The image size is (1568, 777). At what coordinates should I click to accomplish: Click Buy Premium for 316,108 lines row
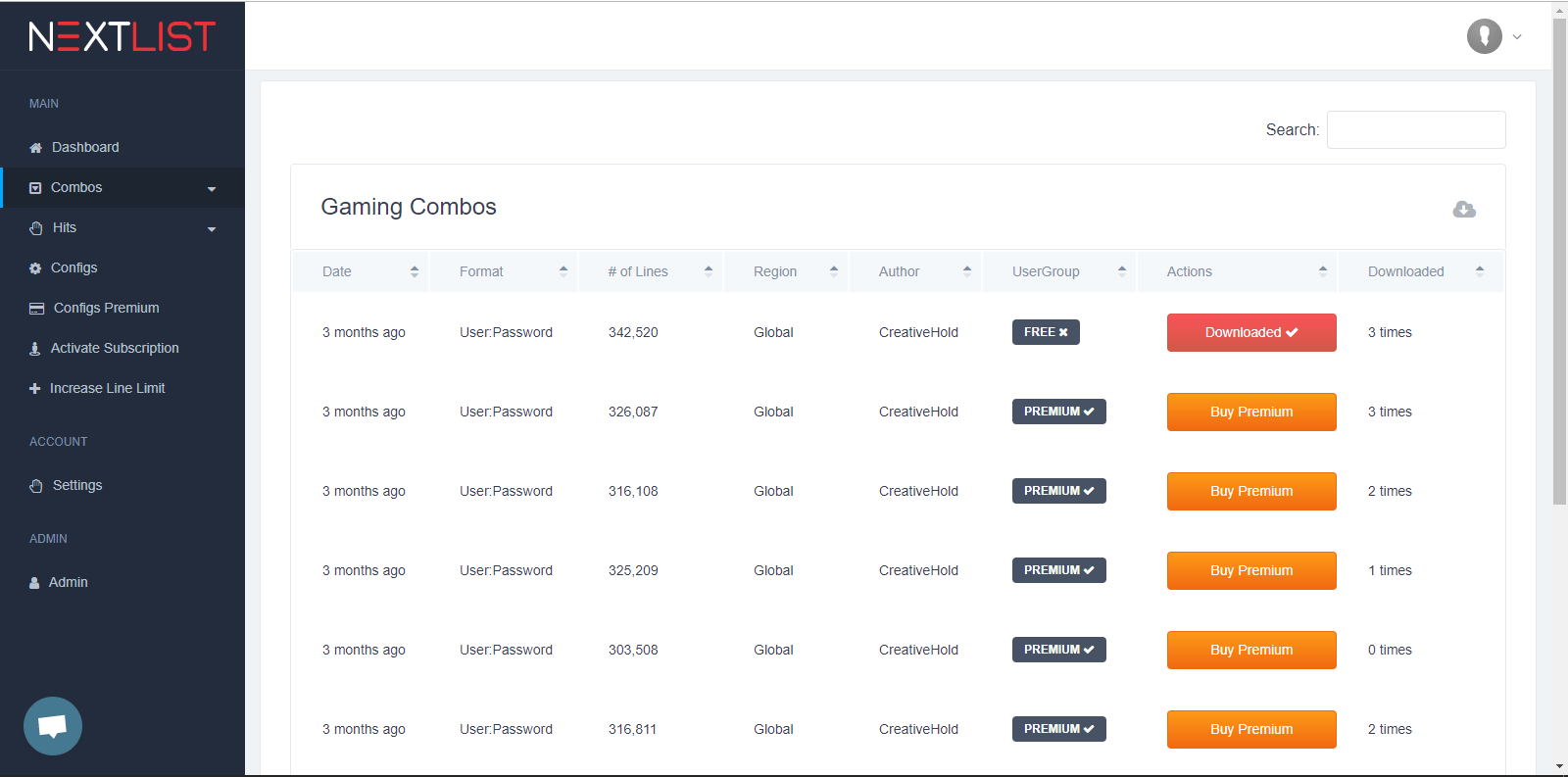click(x=1251, y=491)
